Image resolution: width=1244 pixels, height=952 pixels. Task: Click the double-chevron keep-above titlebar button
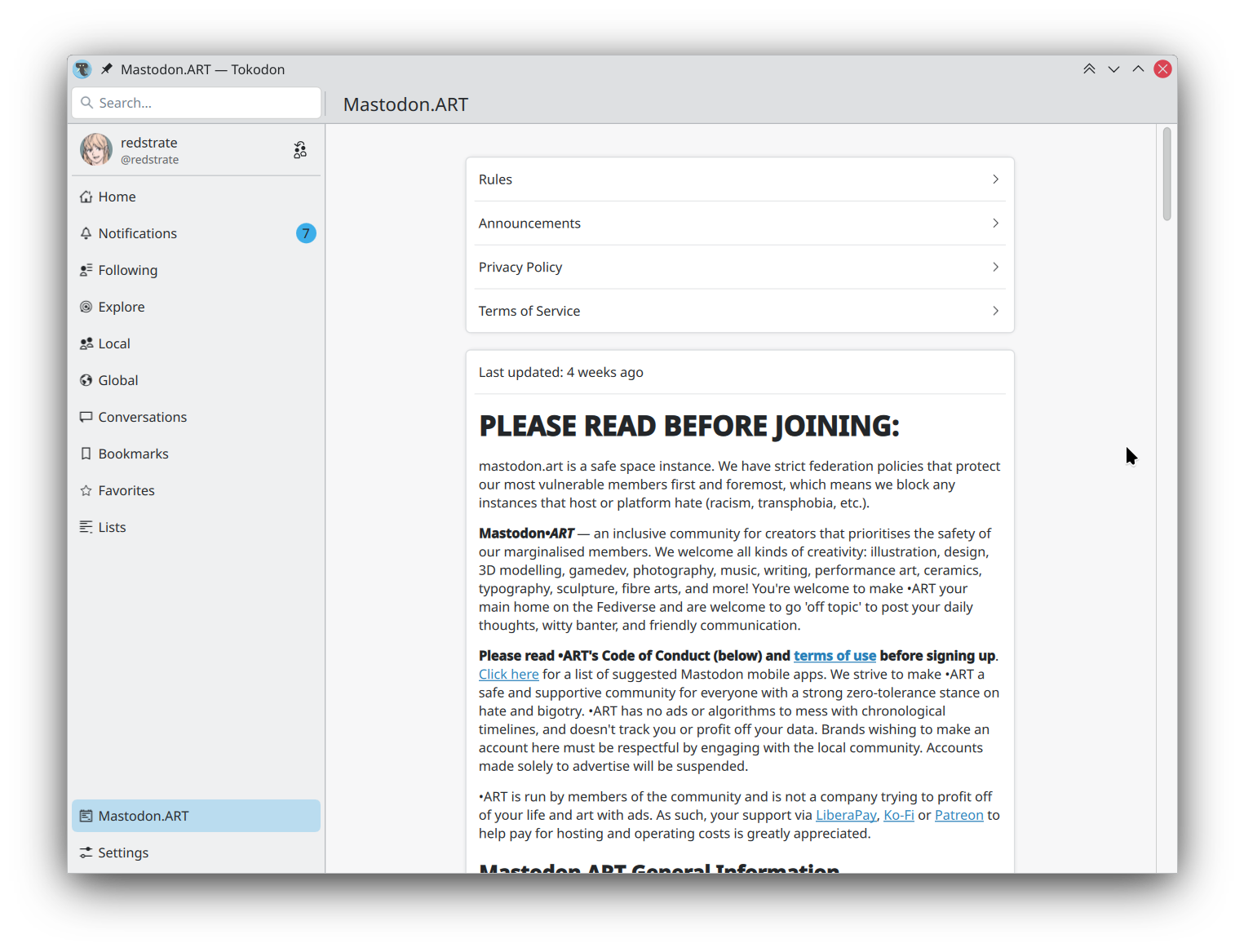click(1089, 69)
